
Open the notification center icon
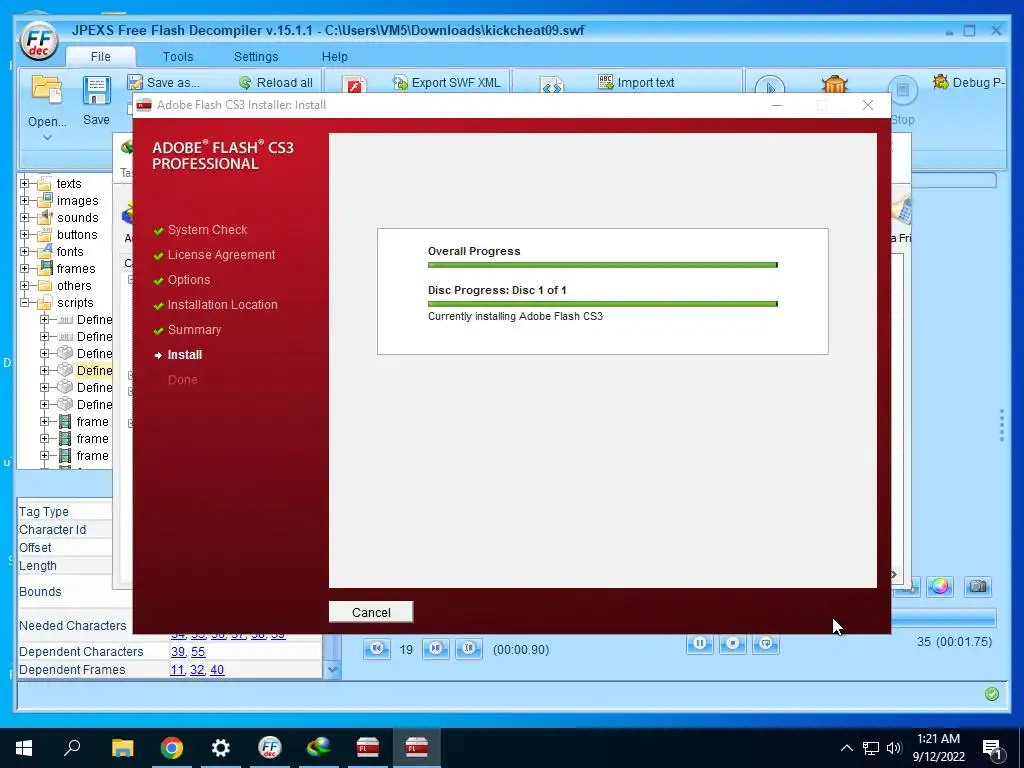point(993,748)
